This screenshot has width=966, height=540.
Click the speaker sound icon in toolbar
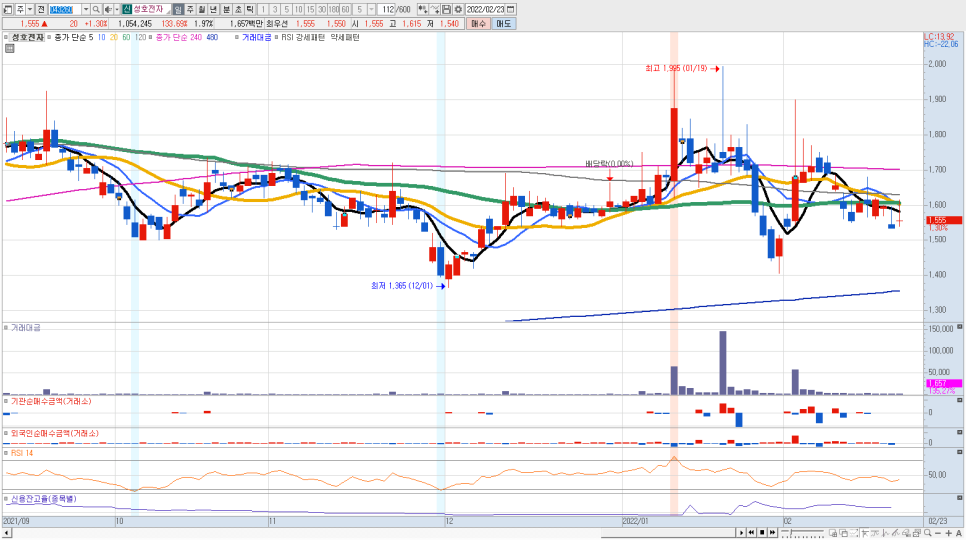(x=108, y=9)
